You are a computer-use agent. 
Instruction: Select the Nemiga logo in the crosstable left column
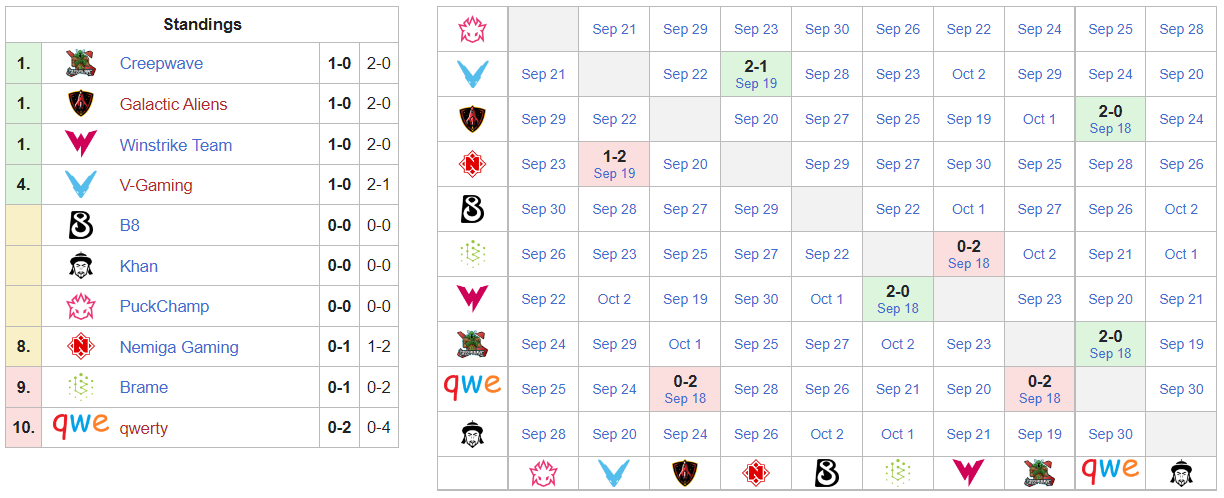tap(472, 164)
